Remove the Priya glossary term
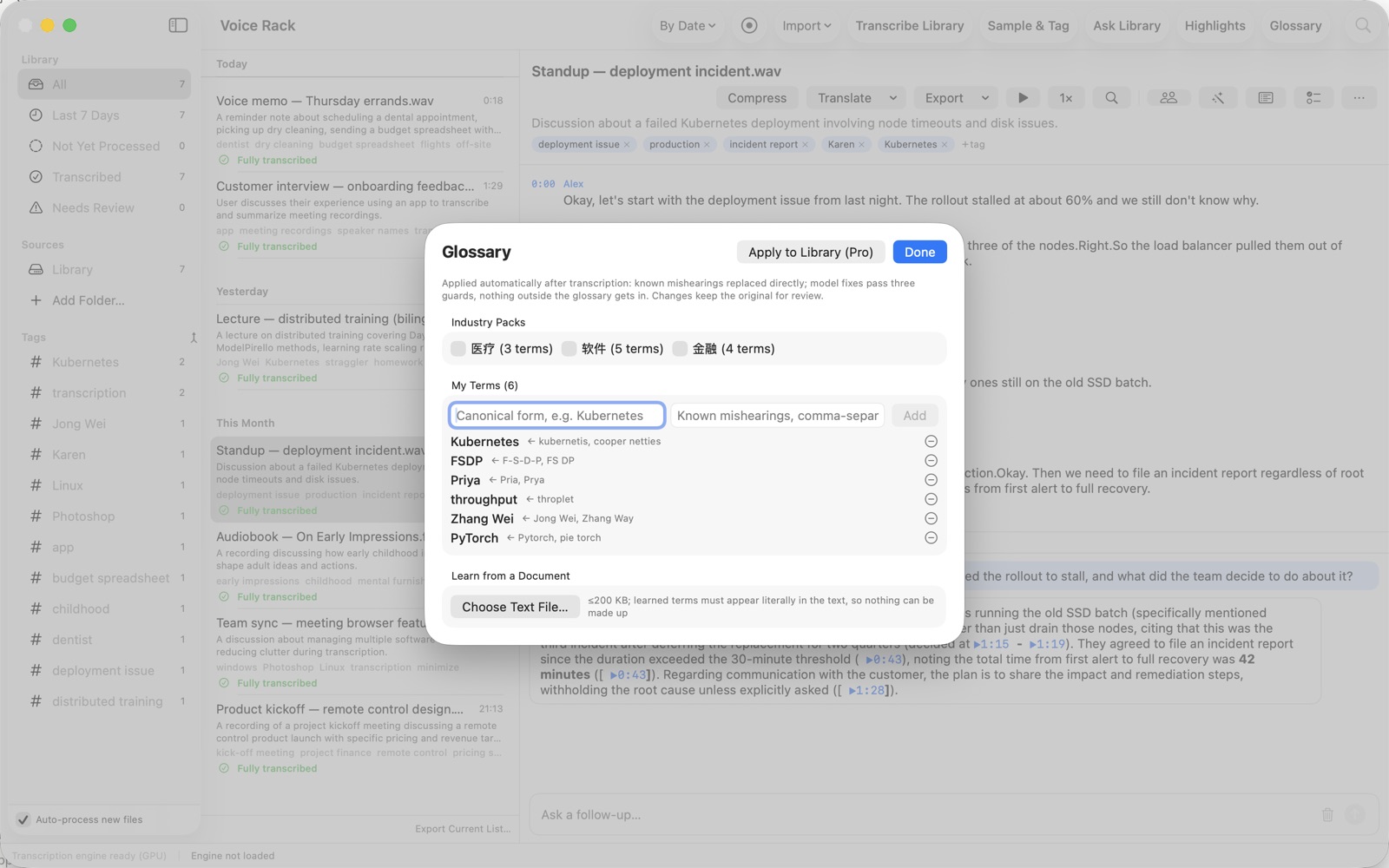 (931, 480)
